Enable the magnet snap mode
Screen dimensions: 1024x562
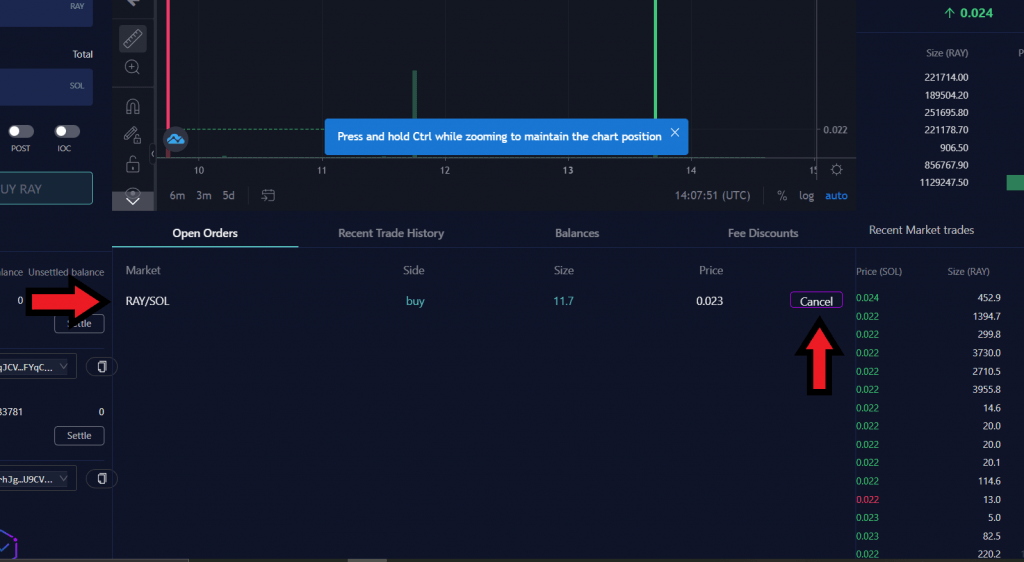(132, 106)
